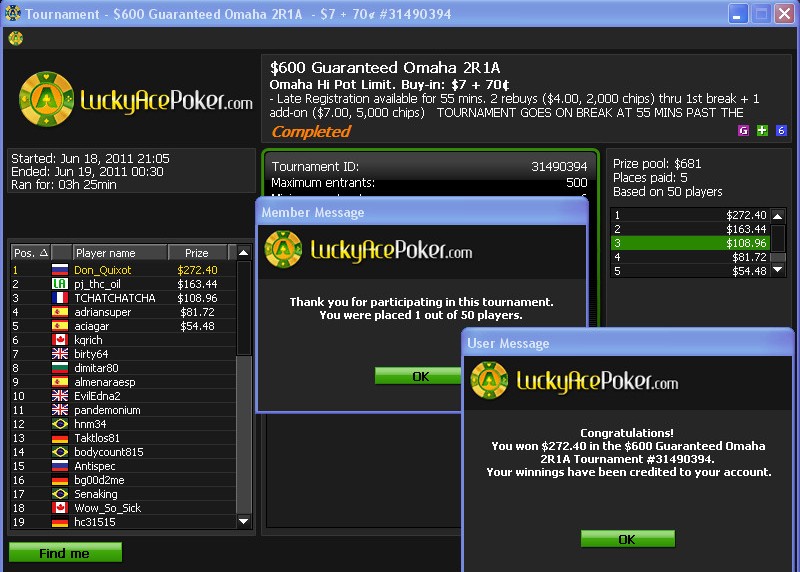Click the Bulgarian flag beside dimitar80
Image resolution: width=800 pixels, height=572 pixels.
pos(60,368)
